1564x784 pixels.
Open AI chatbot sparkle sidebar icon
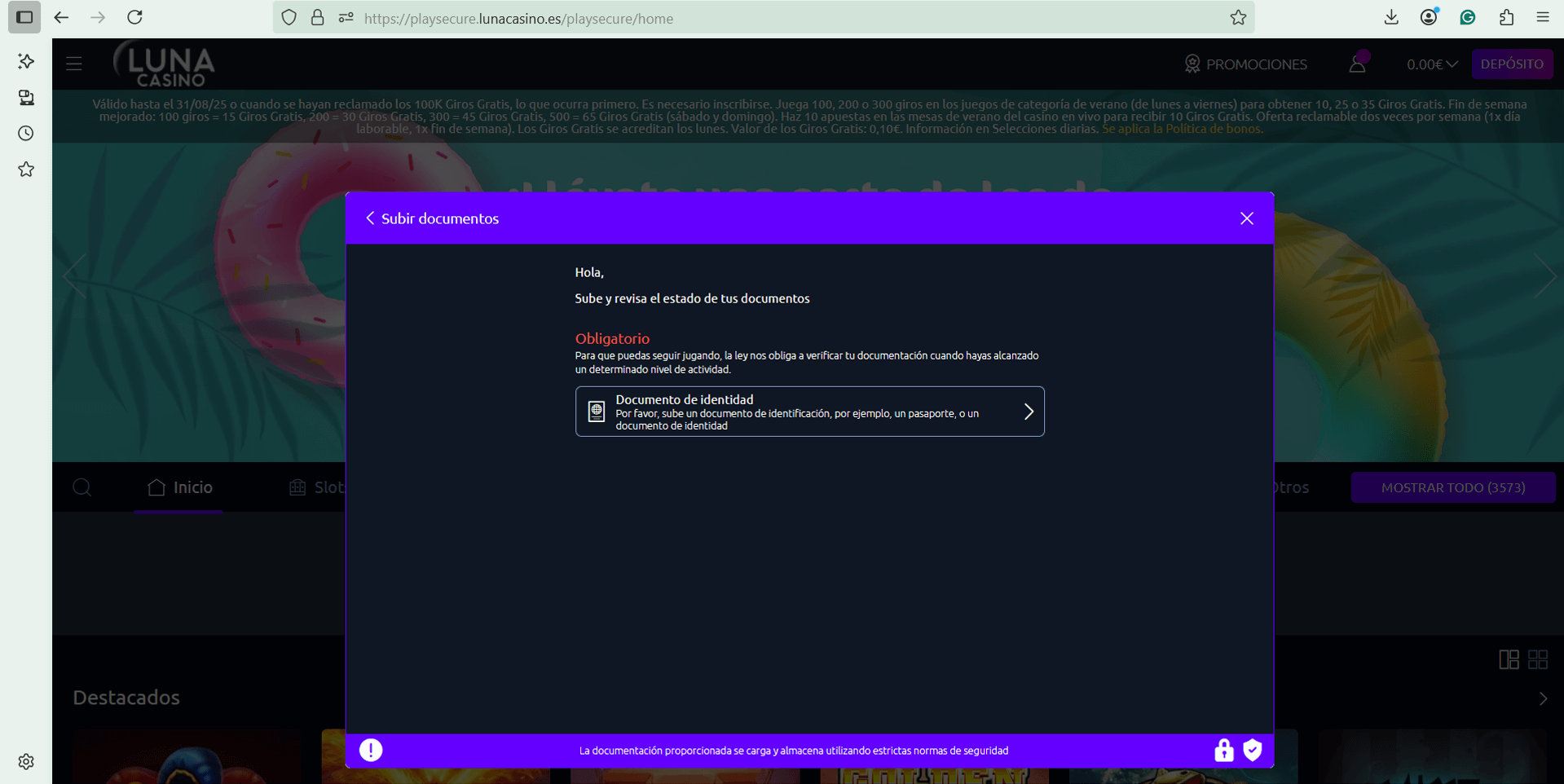(x=26, y=62)
